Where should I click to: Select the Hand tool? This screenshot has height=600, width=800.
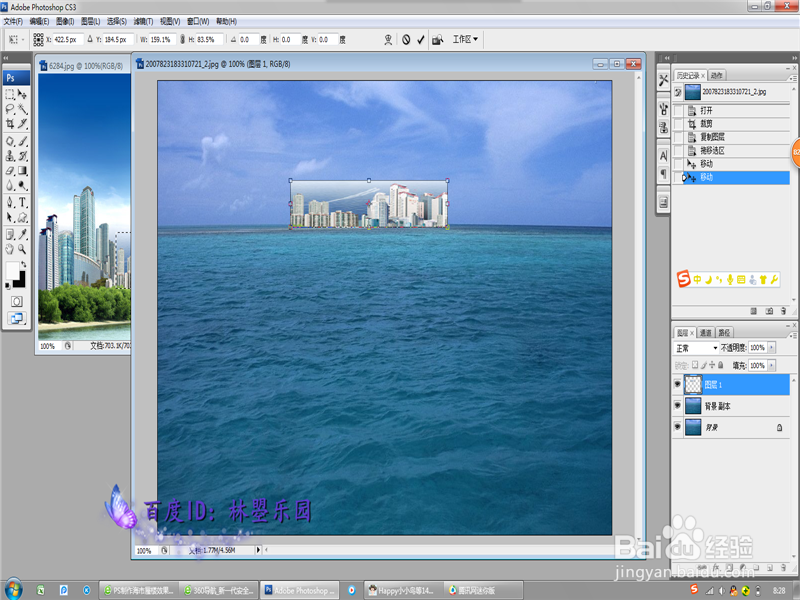point(10,249)
